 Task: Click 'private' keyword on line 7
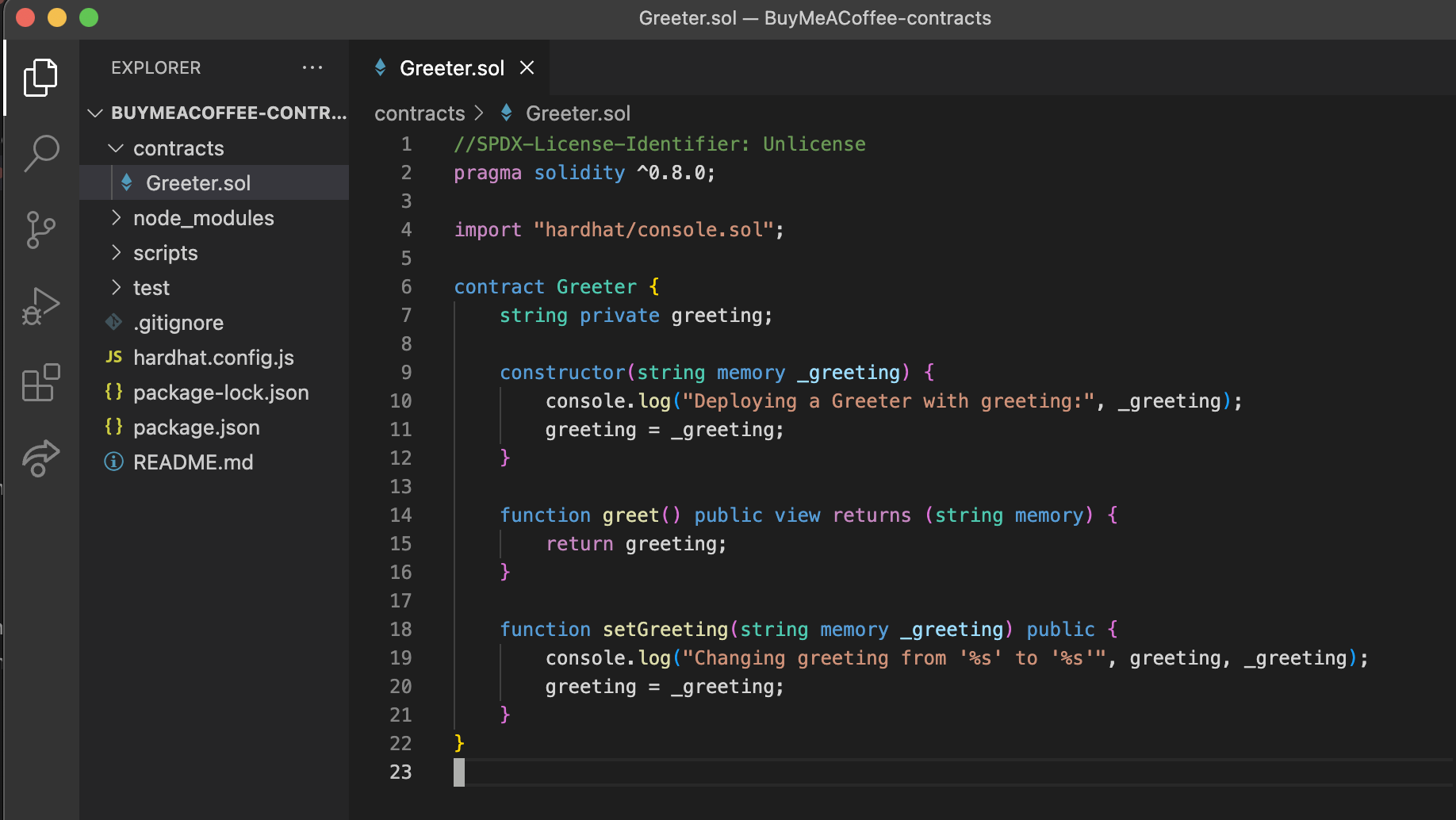[x=619, y=316]
